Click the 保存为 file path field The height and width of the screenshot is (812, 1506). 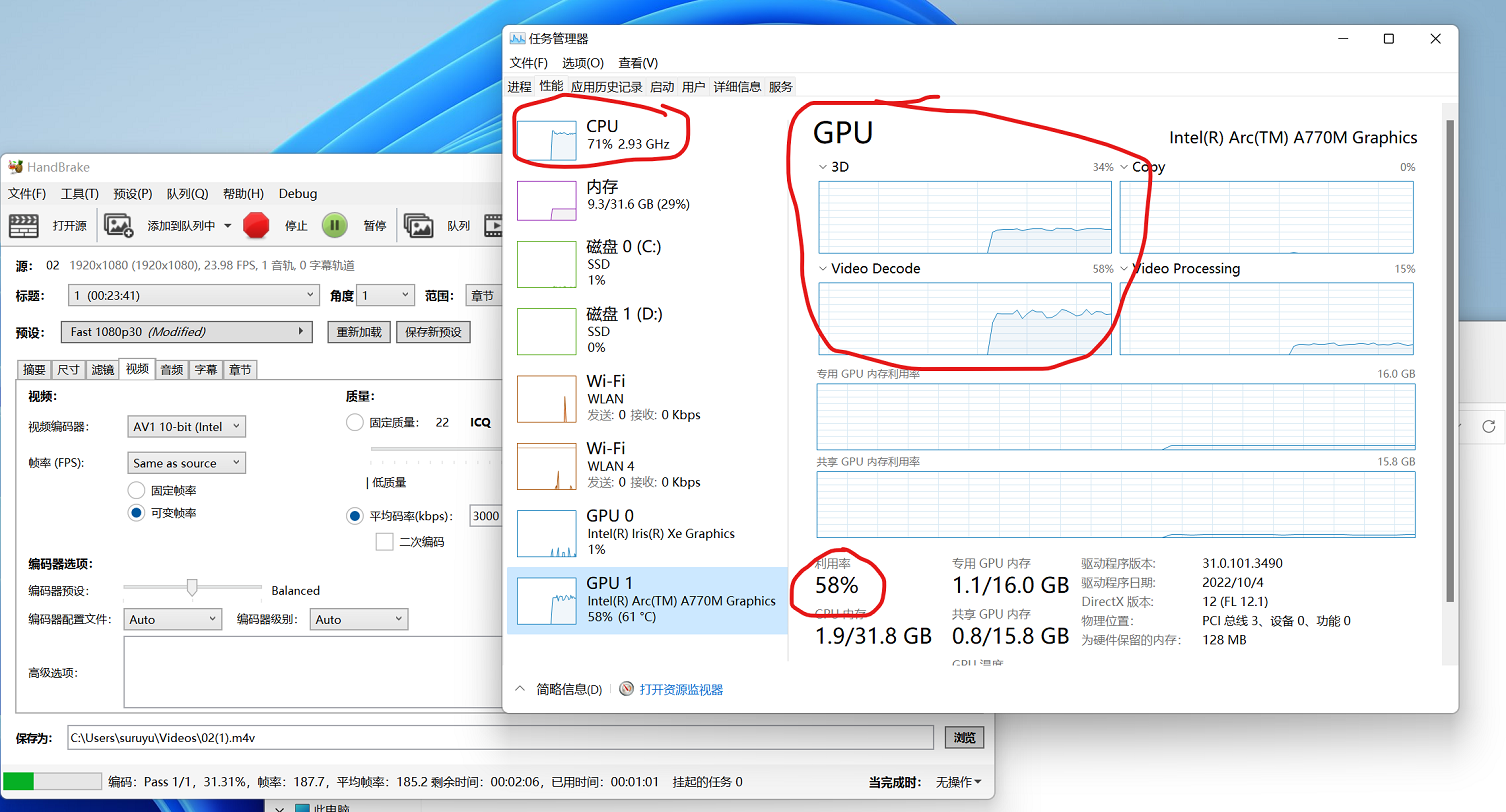pyautogui.click(x=500, y=738)
